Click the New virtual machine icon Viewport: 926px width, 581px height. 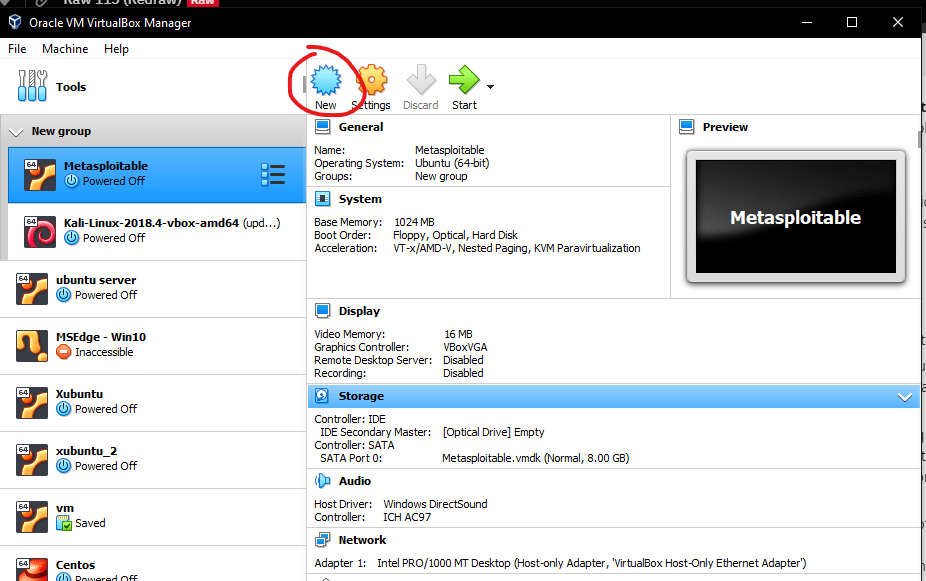click(325, 80)
